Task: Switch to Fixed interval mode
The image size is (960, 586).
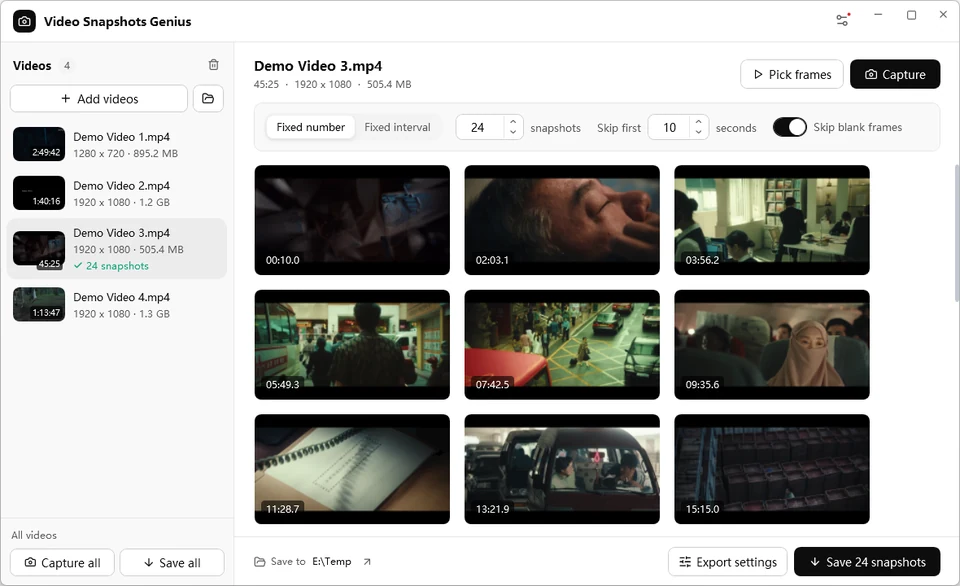Action: point(397,127)
